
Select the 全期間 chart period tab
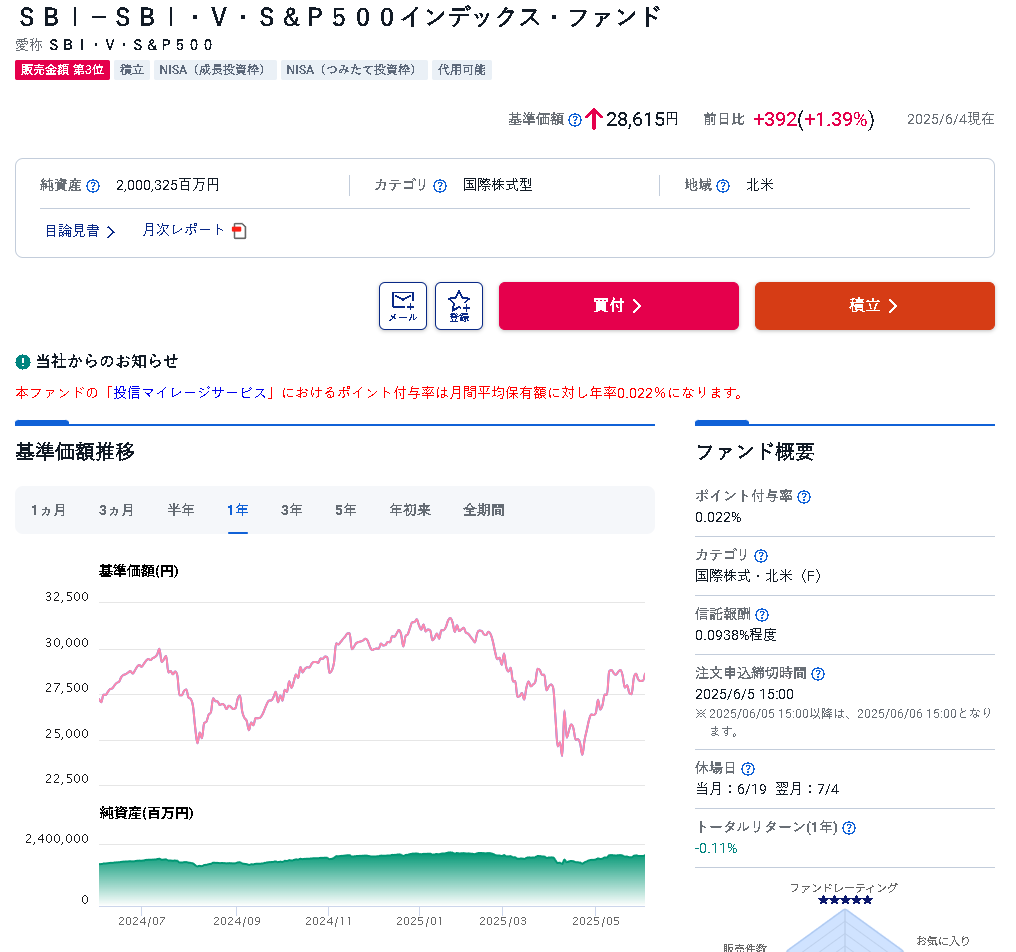point(483,510)
